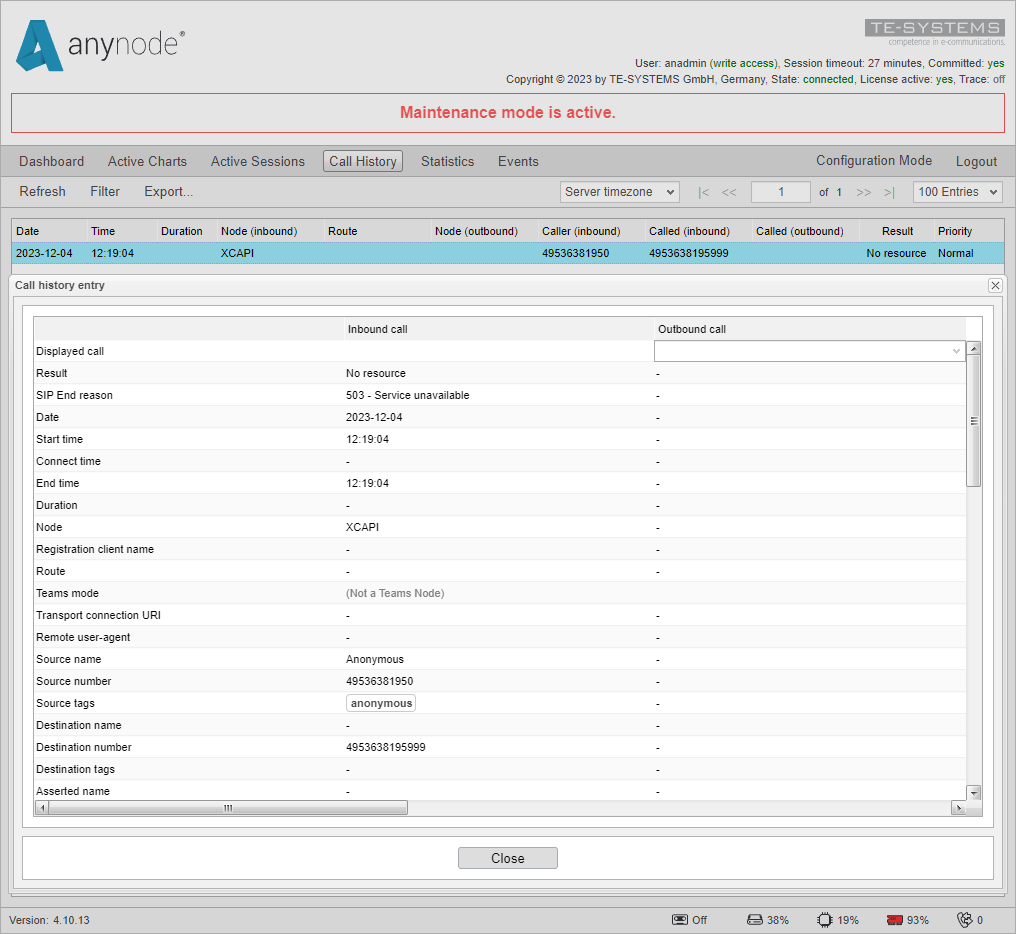Refresh the call history list
This screenshot has height=934, width=1016.
tap(42, 191)
